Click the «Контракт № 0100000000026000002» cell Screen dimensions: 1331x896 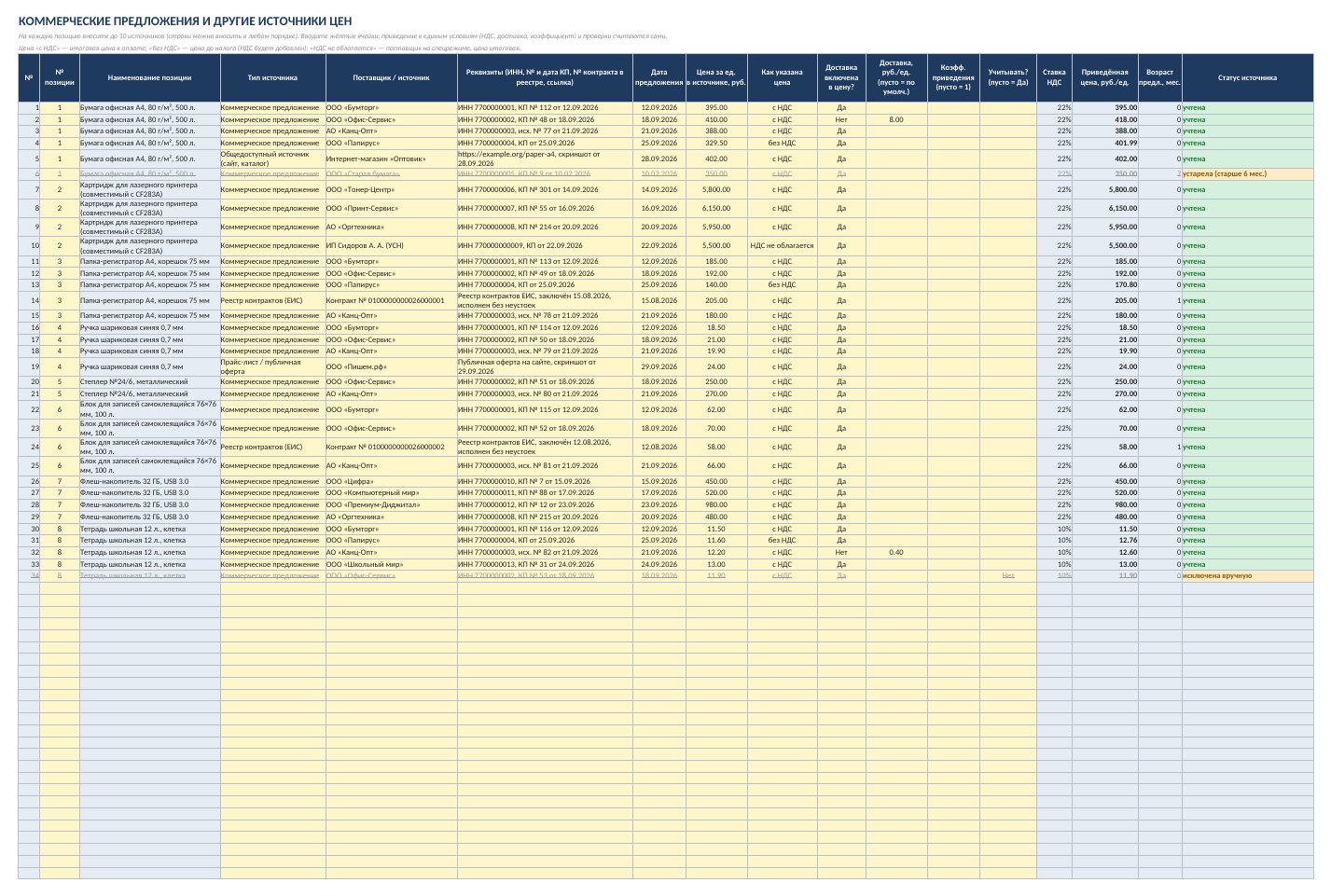coord(391,448)
